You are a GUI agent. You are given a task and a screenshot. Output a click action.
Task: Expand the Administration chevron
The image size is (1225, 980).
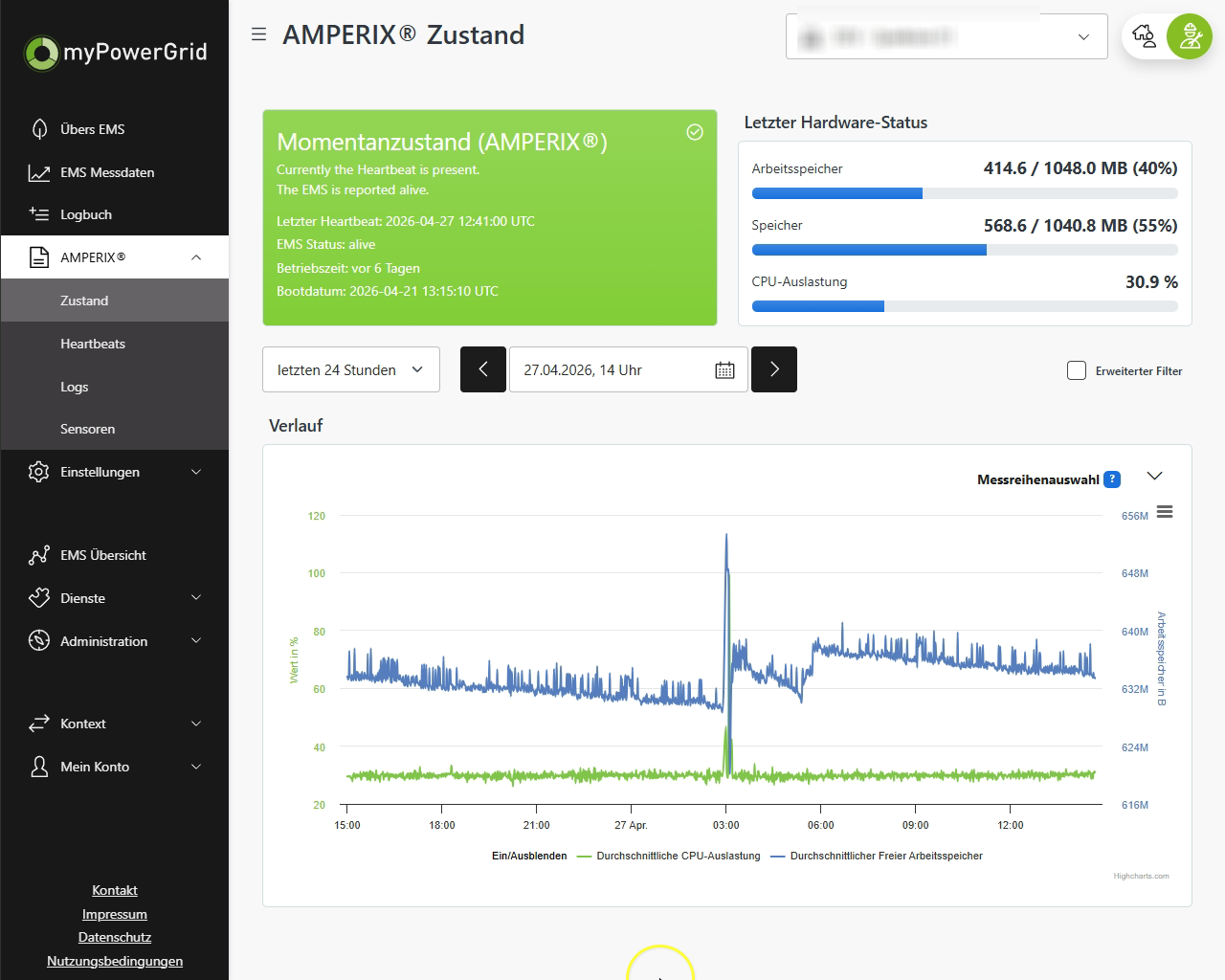pyautogui.click(x=196, y=641)
